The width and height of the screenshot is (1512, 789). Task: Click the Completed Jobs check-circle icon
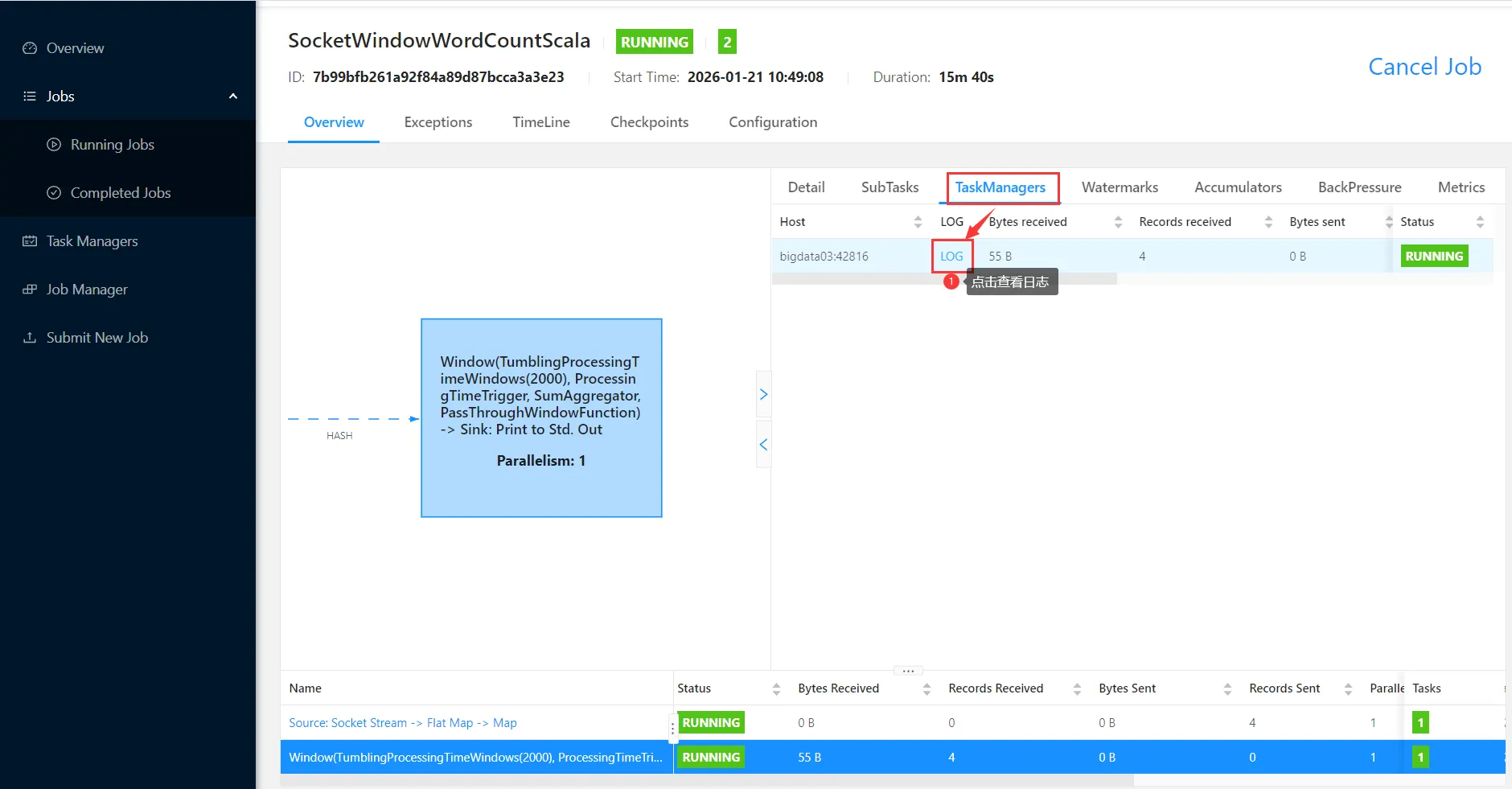(x=54, y=193)
